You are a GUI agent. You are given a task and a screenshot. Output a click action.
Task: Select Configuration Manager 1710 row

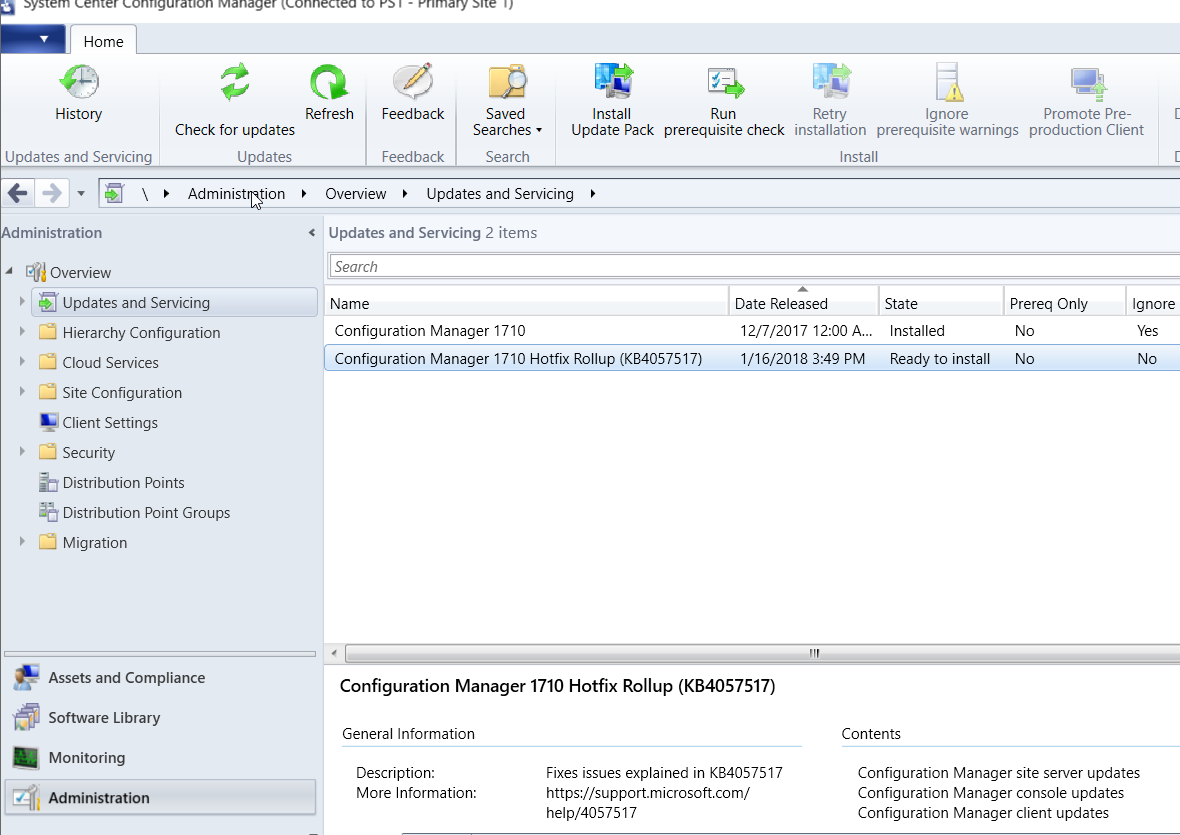click(753, 331)
